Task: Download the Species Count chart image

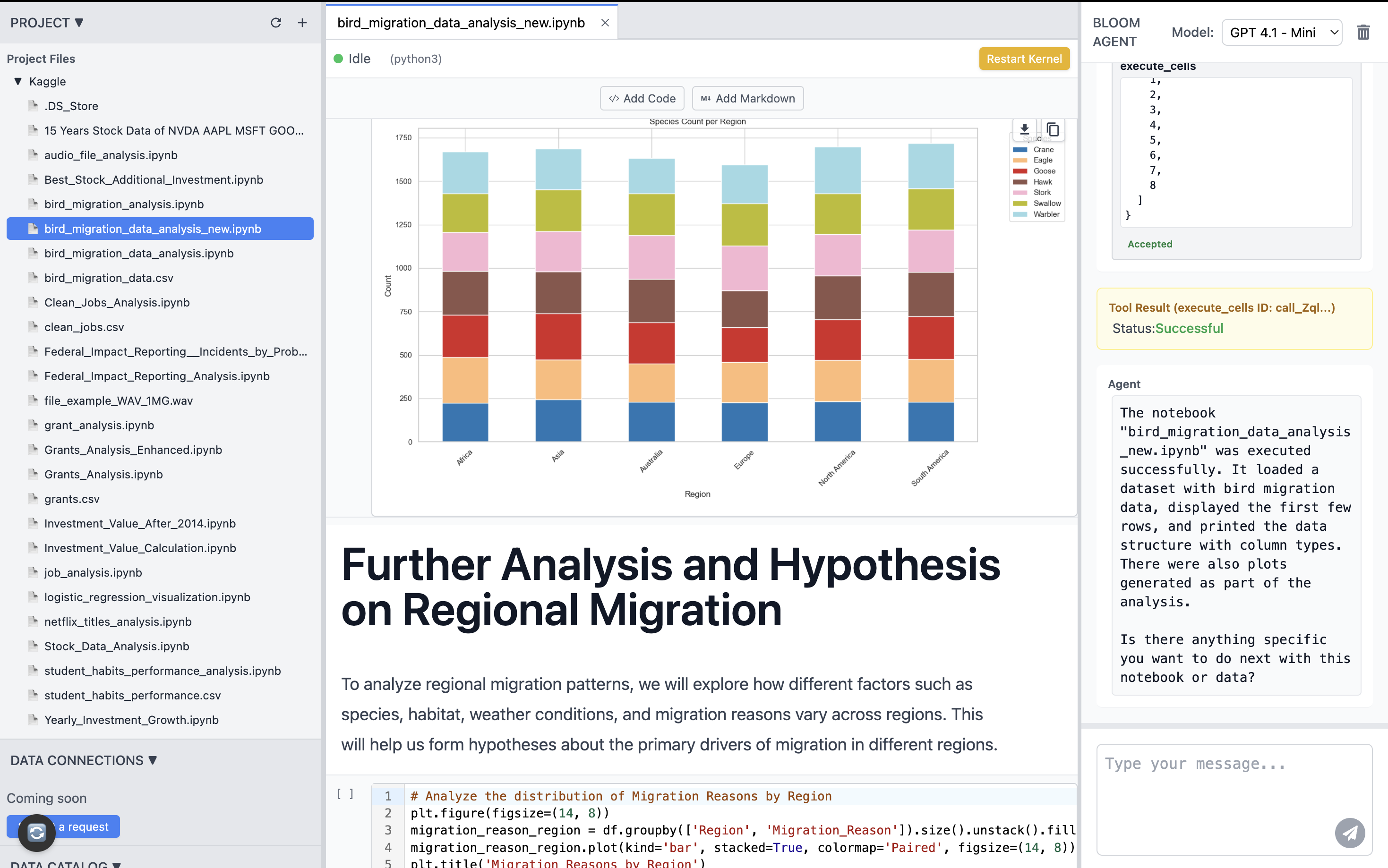Action: (x=1024, y=129)
